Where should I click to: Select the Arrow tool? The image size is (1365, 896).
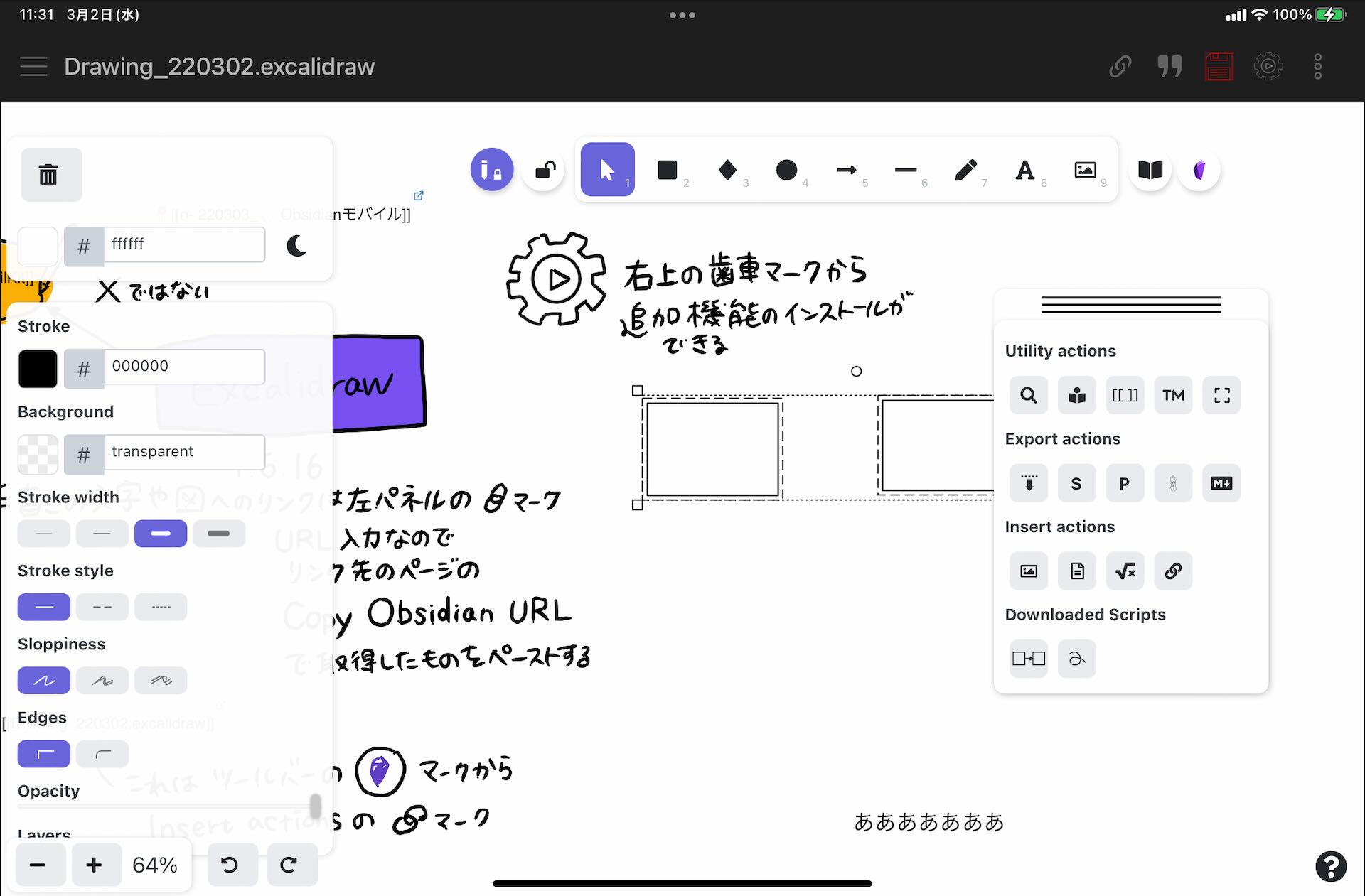(846, 170)
